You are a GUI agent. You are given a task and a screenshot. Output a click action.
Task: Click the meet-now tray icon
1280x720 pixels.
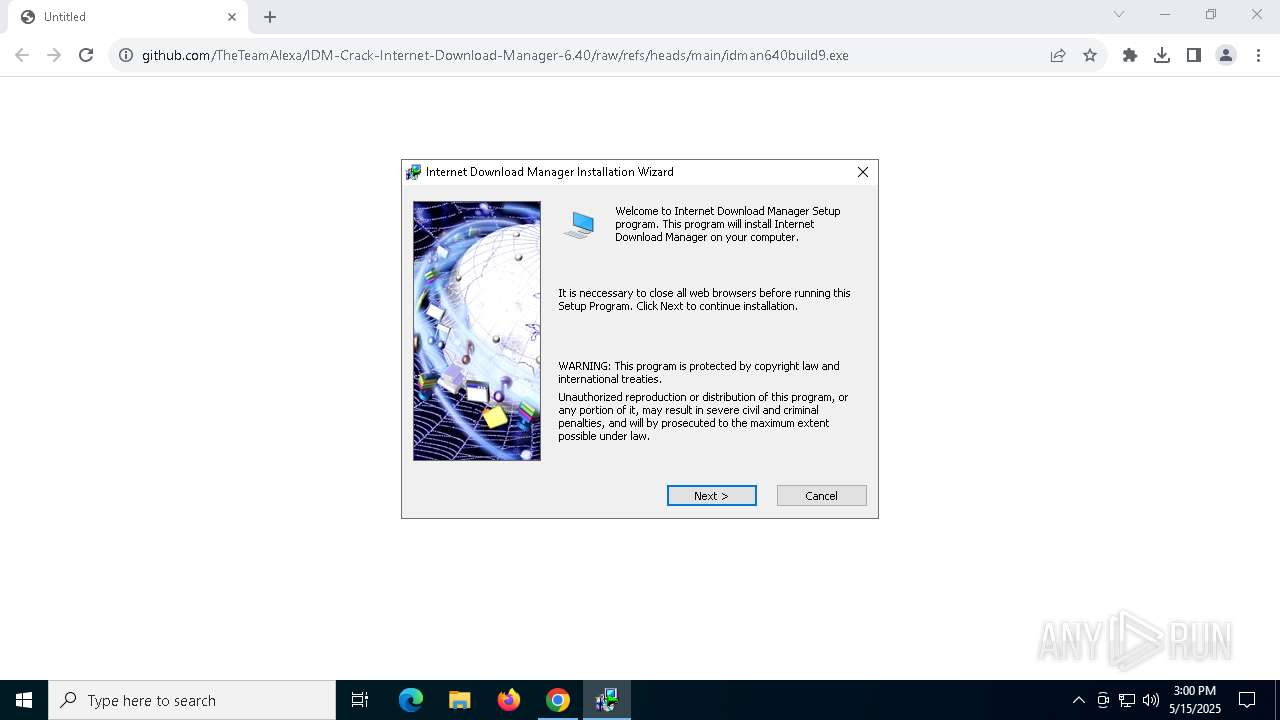point(1103,700)
